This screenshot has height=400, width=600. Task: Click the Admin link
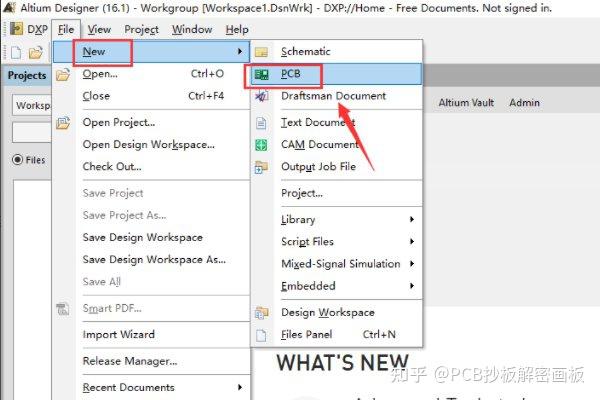click(x=524, y=103)
